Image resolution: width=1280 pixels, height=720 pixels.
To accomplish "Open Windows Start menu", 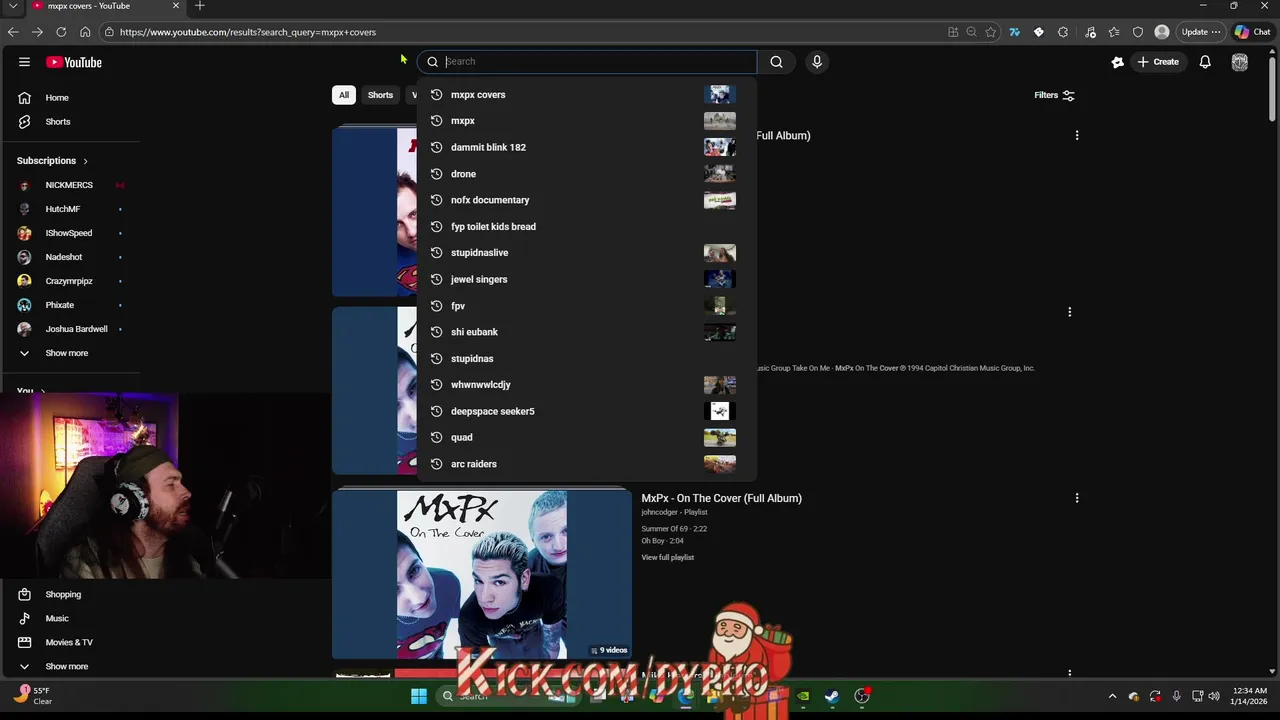I will [x=419, y=696].
